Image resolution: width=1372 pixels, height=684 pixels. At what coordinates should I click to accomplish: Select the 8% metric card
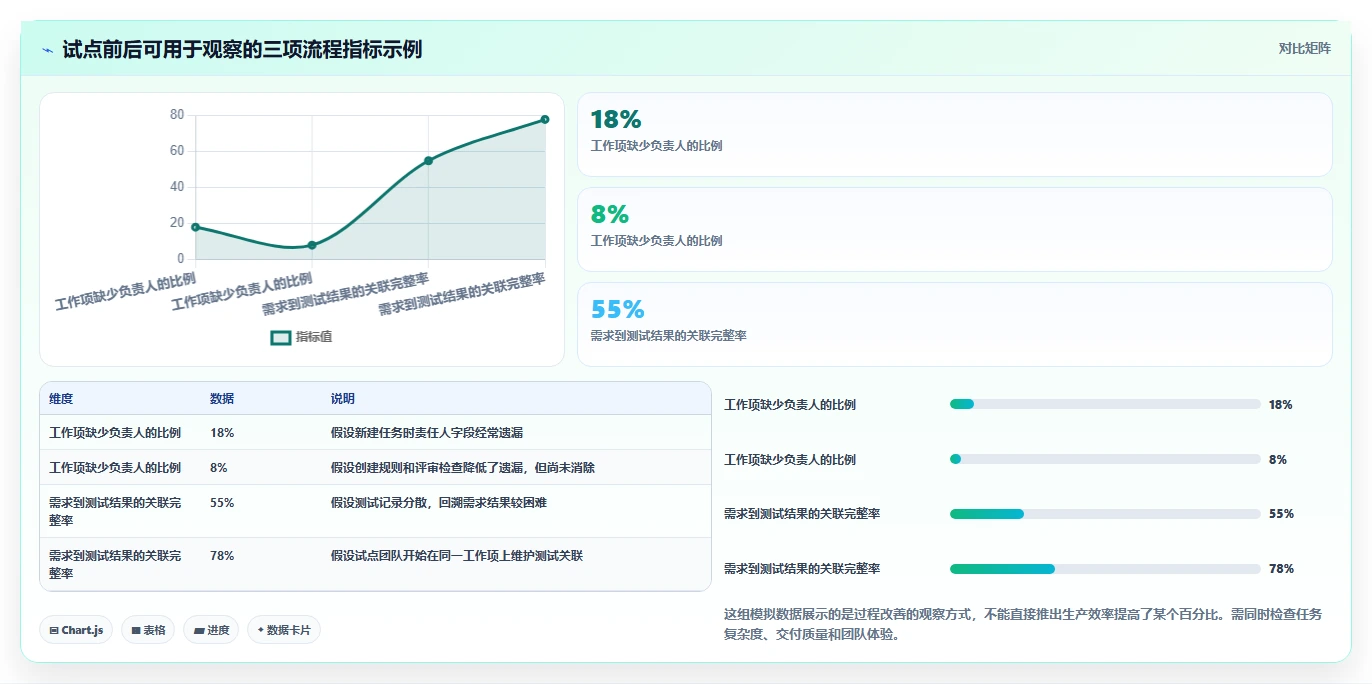(954, 229)
